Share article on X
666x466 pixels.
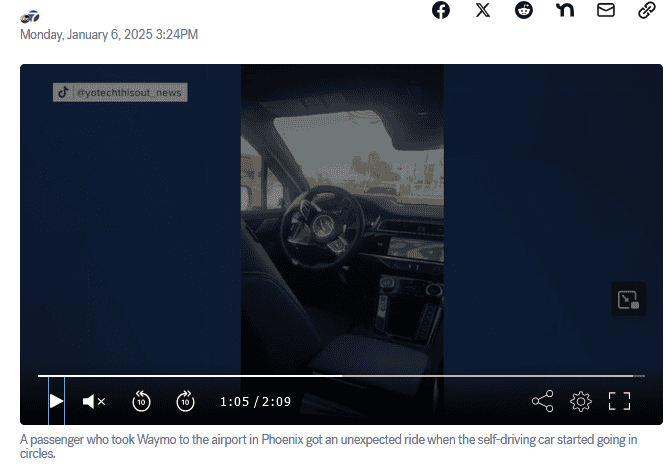483,10
